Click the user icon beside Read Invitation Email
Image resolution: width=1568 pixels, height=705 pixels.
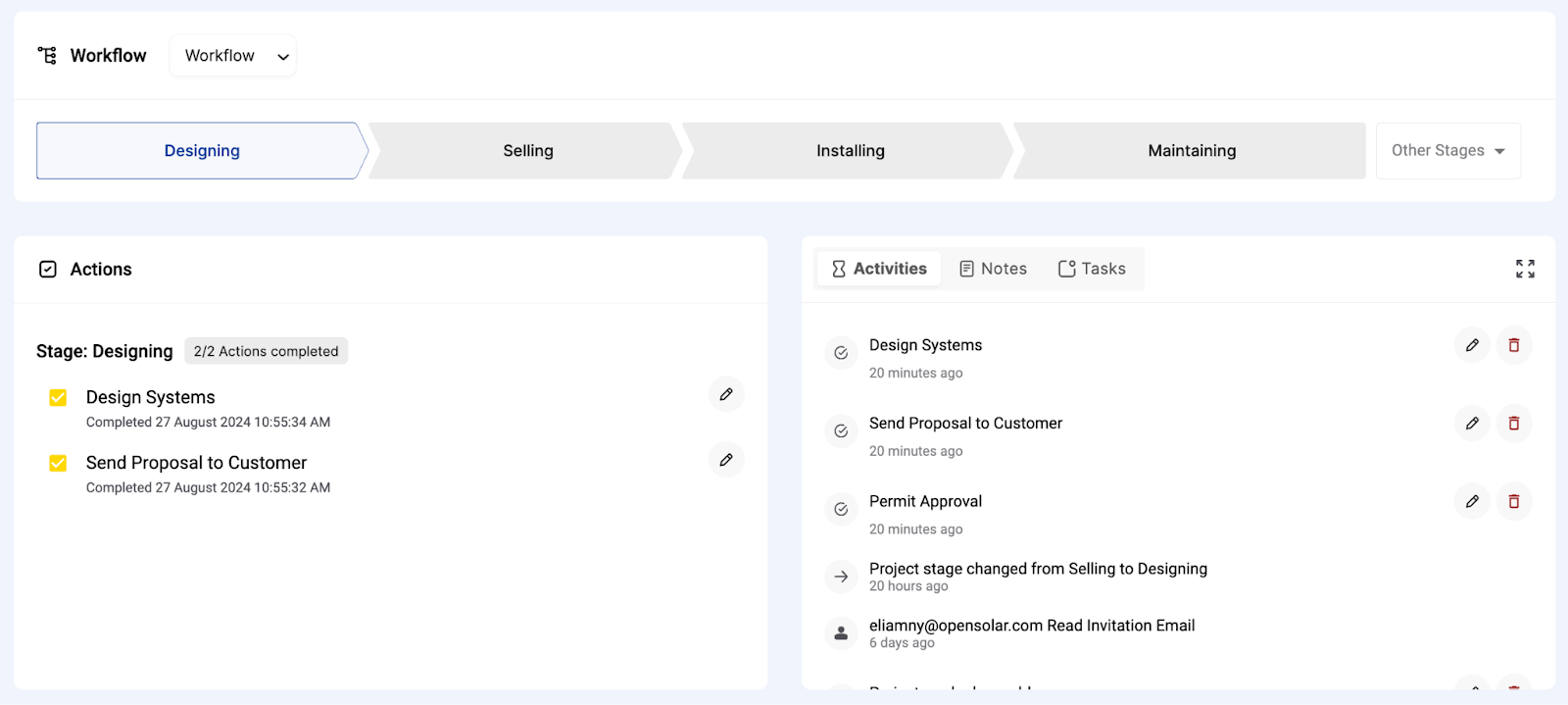[x=841, y=633]
